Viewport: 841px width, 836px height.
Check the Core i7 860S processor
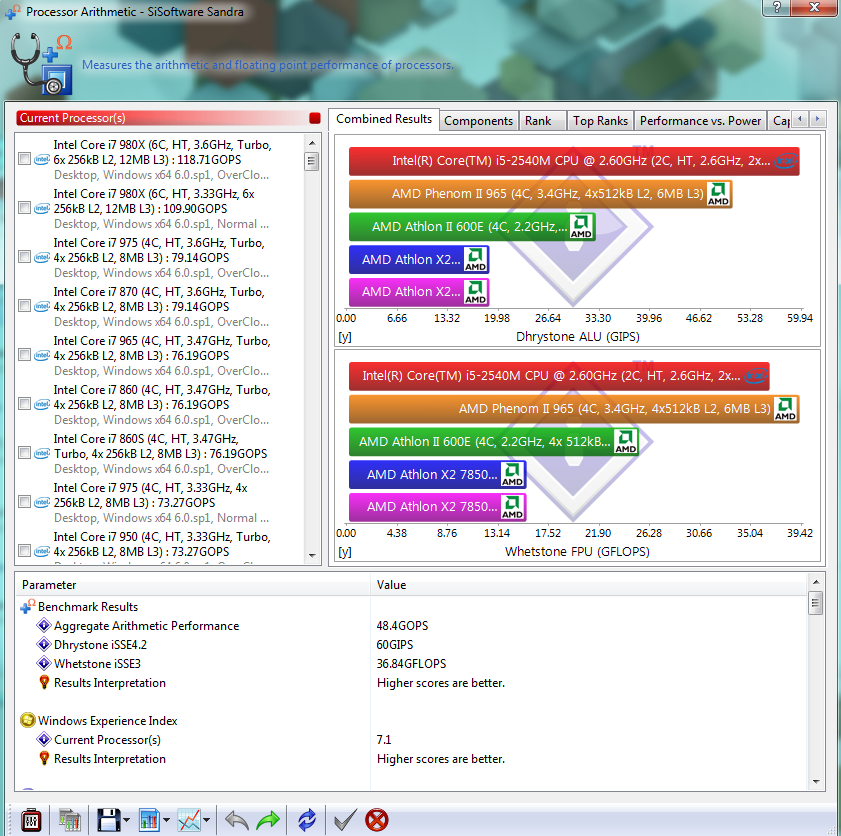24,453
